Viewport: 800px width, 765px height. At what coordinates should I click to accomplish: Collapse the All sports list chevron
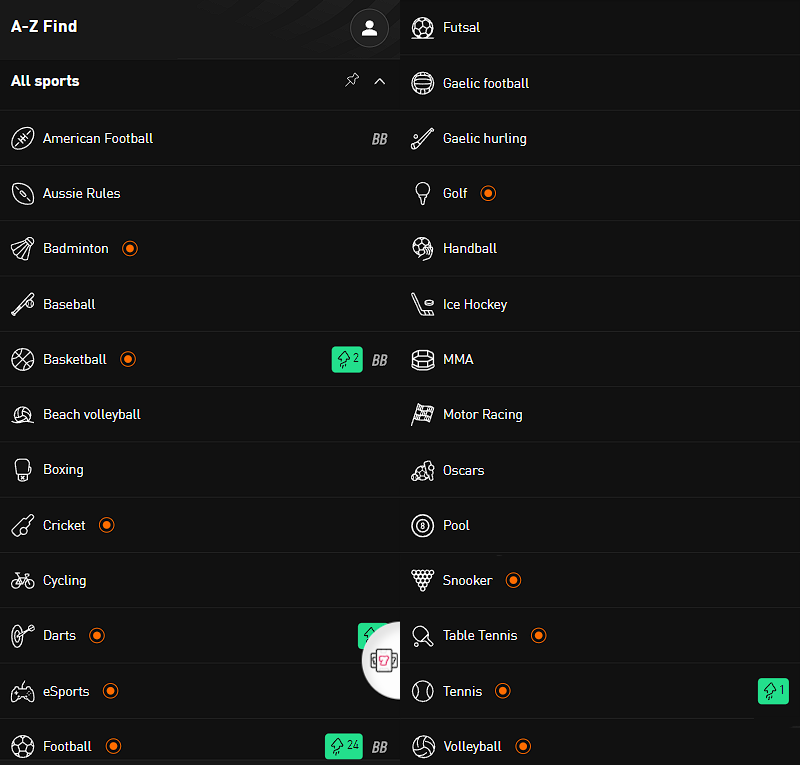tap(379, 81)
